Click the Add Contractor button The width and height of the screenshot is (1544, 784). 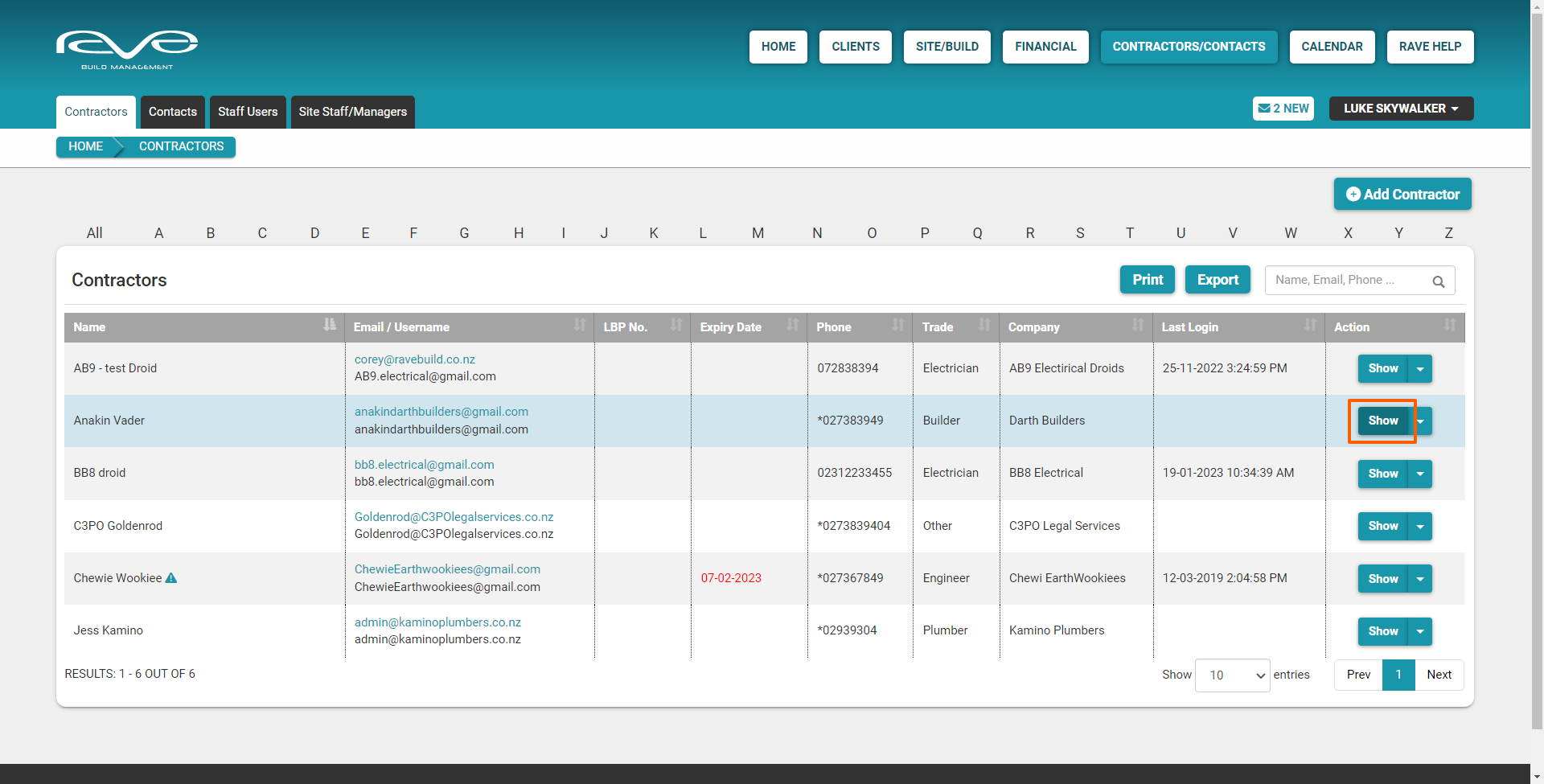(1402, 195)
